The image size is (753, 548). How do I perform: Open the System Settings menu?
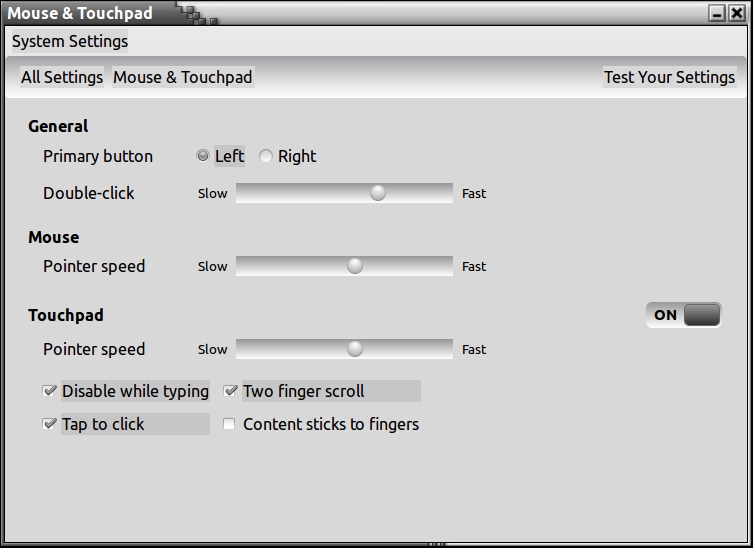click(70, 42)
